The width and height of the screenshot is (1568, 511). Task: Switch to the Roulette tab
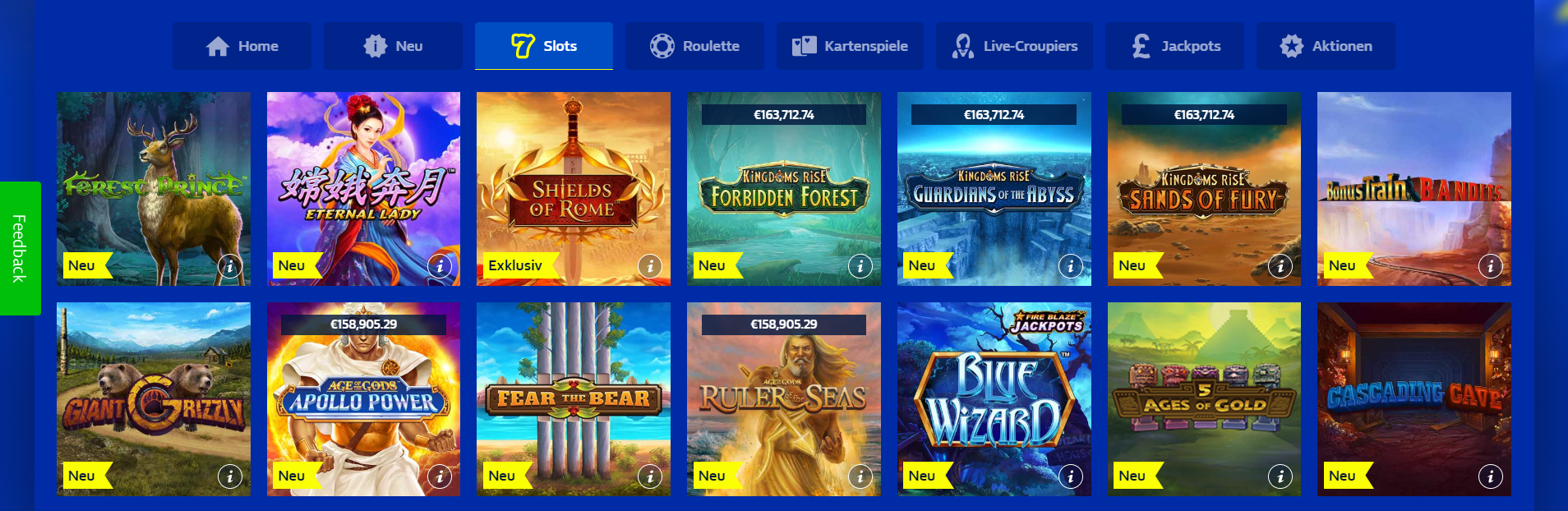coord(695,46)
